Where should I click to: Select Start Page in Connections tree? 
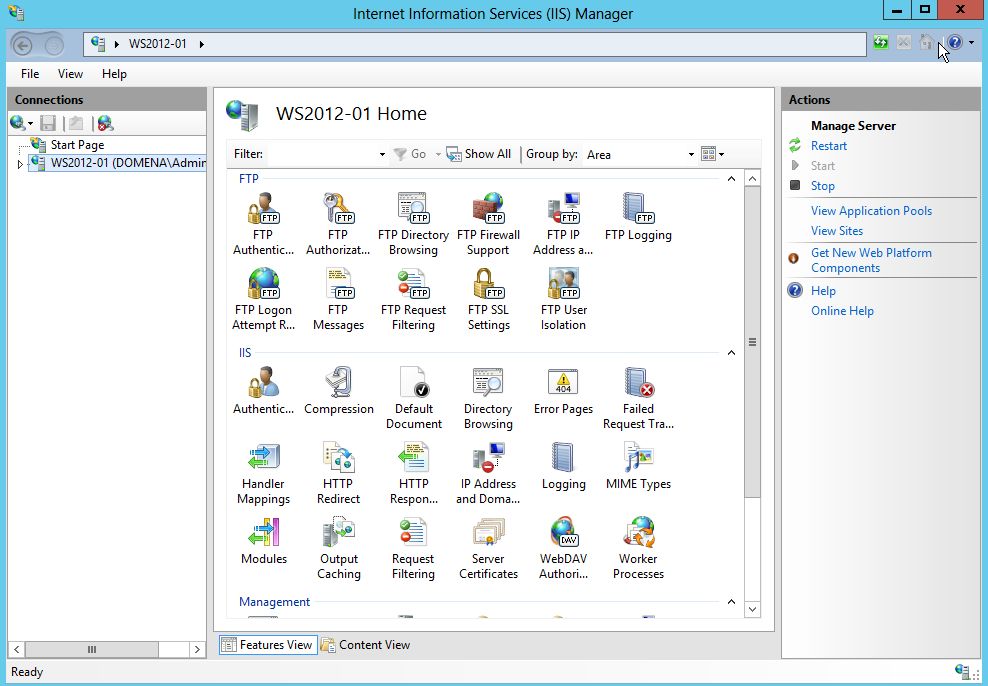tap(77, 145)
